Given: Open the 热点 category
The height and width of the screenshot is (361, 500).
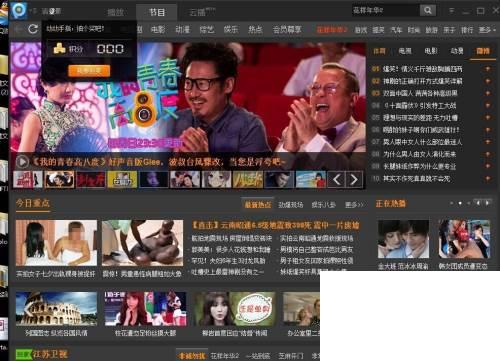Looking at the screenshot, I should click(255, 30).
